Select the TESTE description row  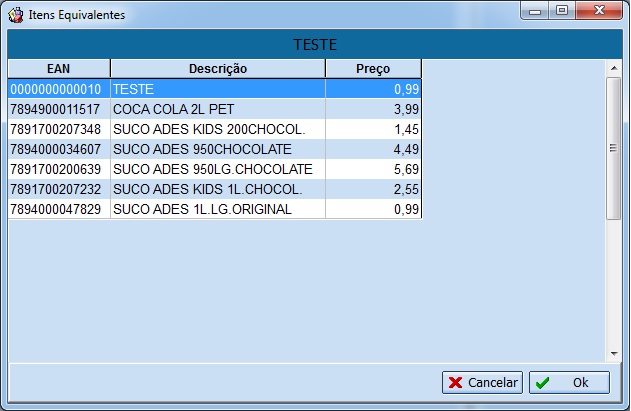click(x=218, y=89)
